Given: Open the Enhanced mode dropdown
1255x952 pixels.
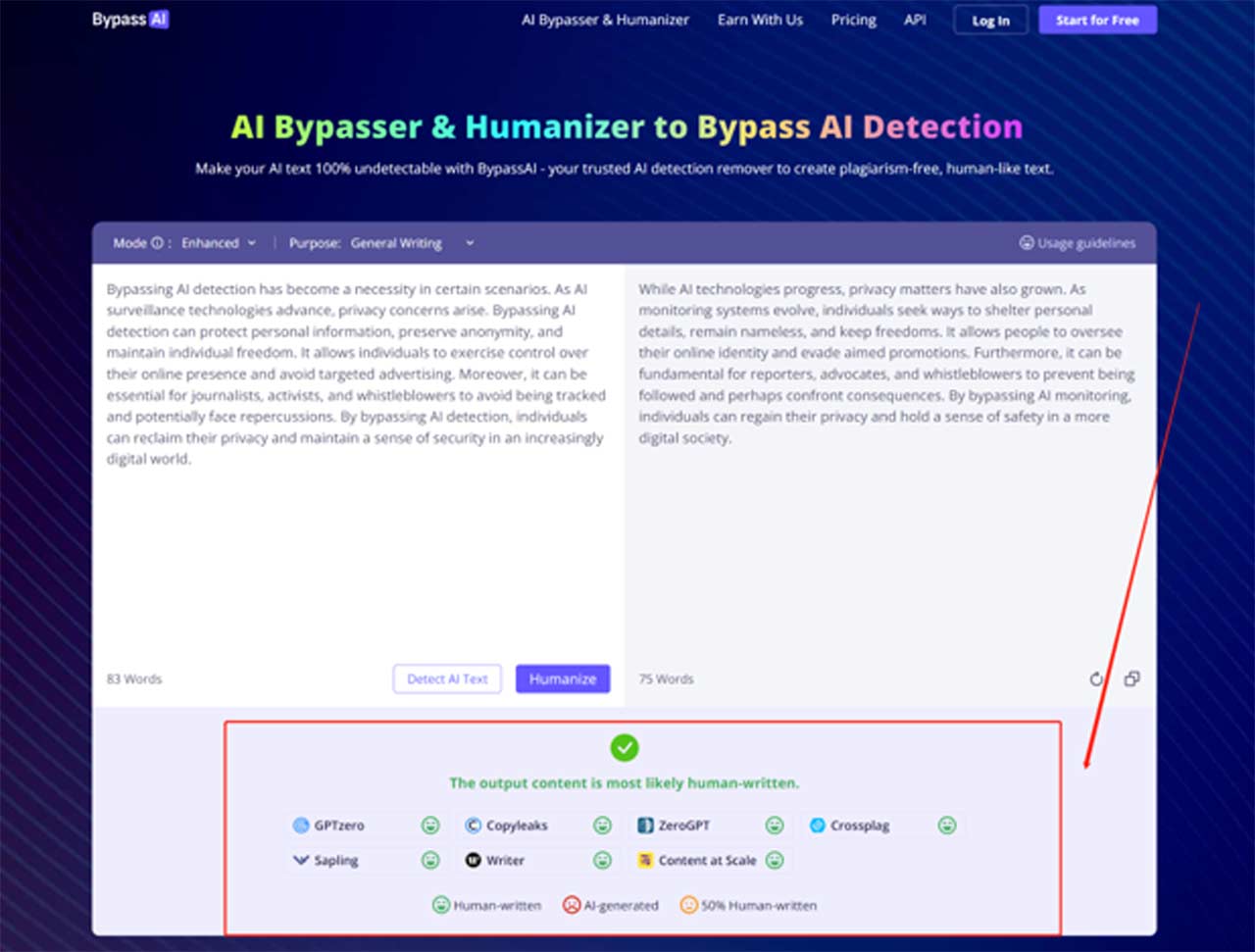Looking at the screenshot, I should pyautogui.click(x=218, y=243).
